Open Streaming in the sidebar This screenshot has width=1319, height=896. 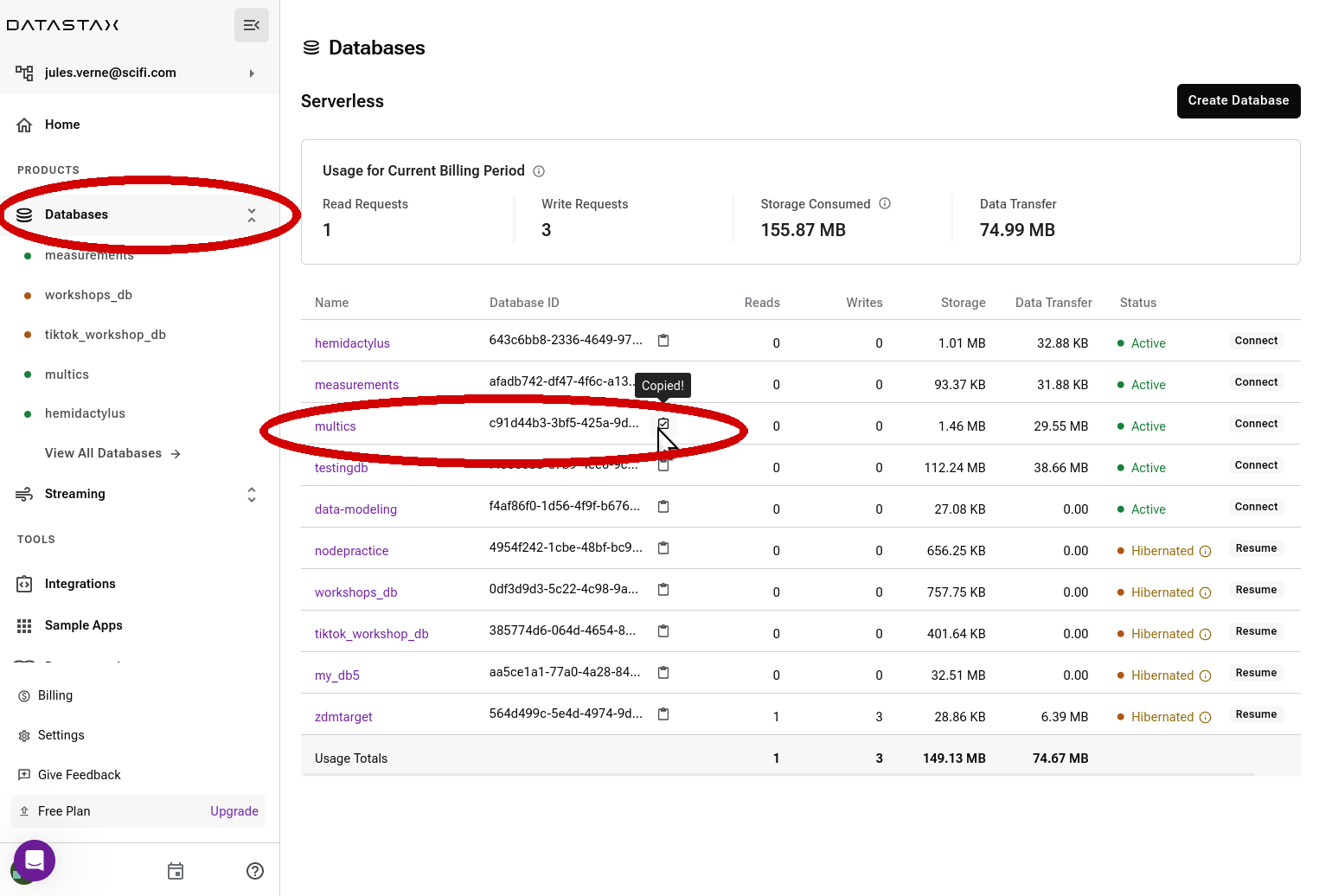75,494
